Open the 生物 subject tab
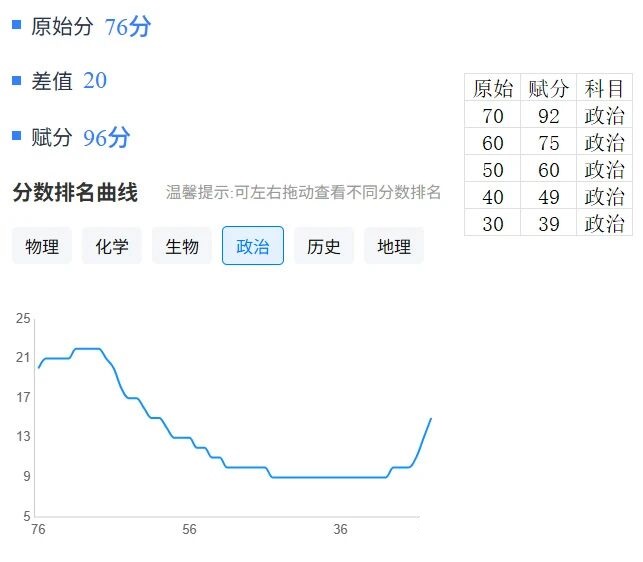Image resolution: width=643 pixels, height=562 pixels. tap(182, 246)
